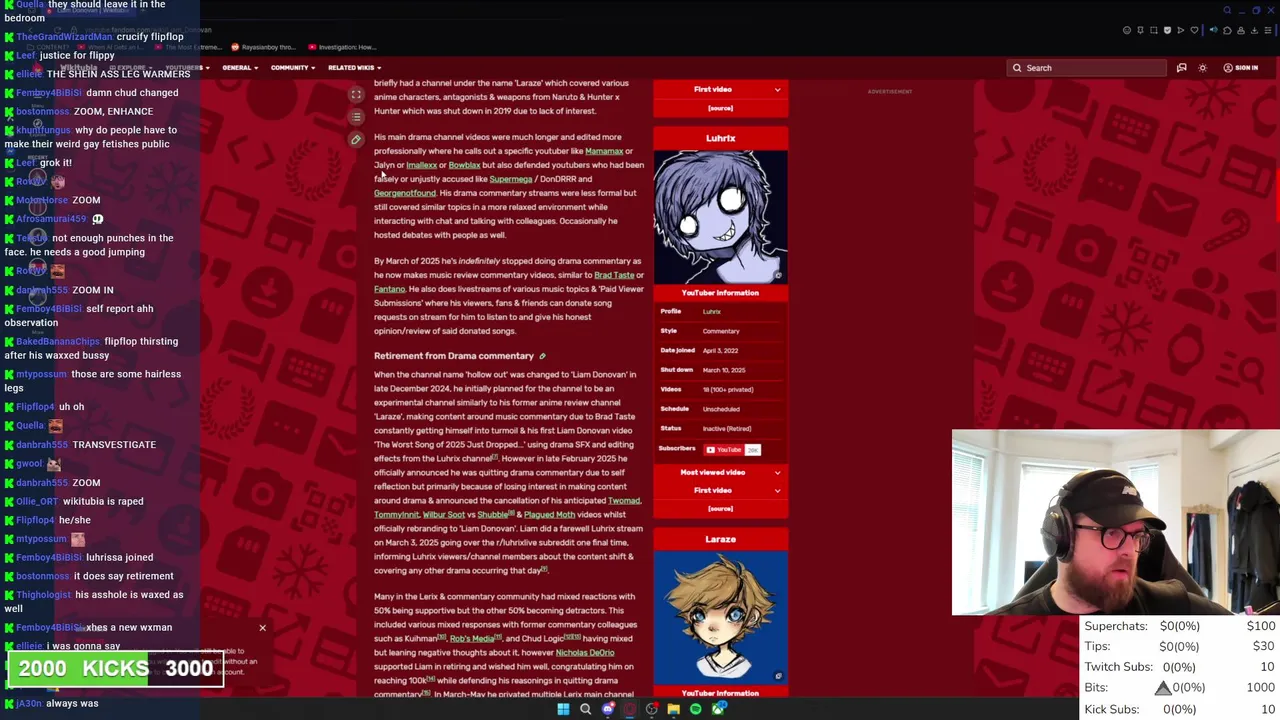
Task: Click the 'Unscheduled' schedule value
Action: tap(721, 409)
